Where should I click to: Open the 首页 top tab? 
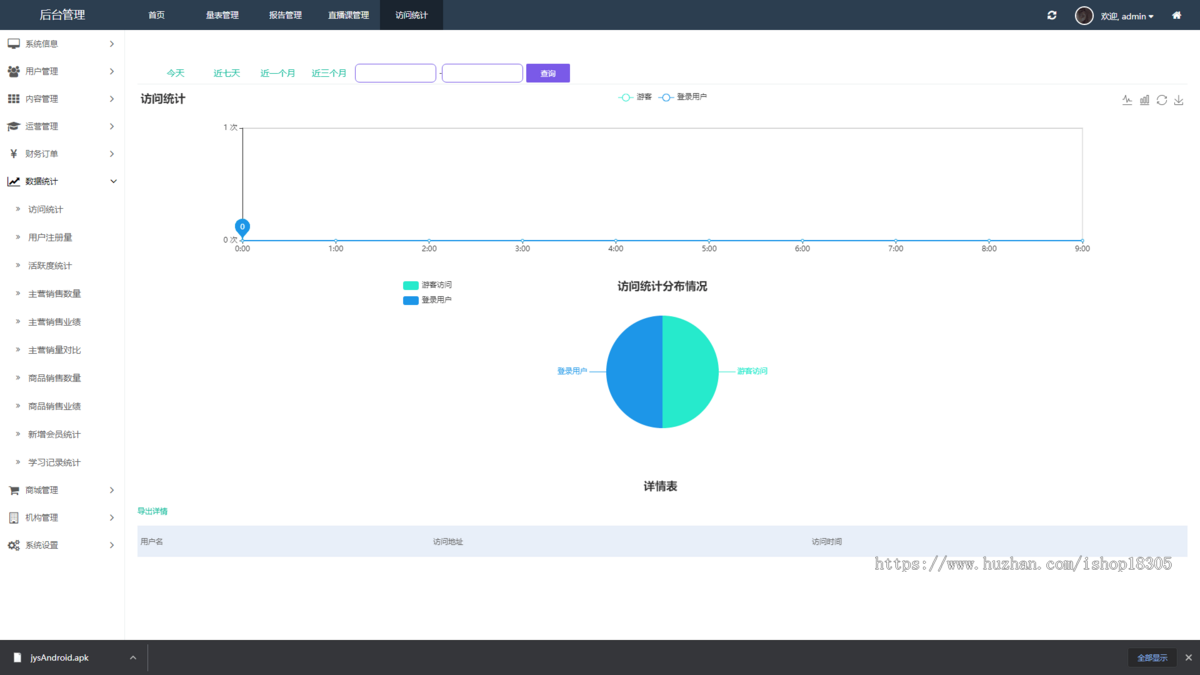point(156,15)
